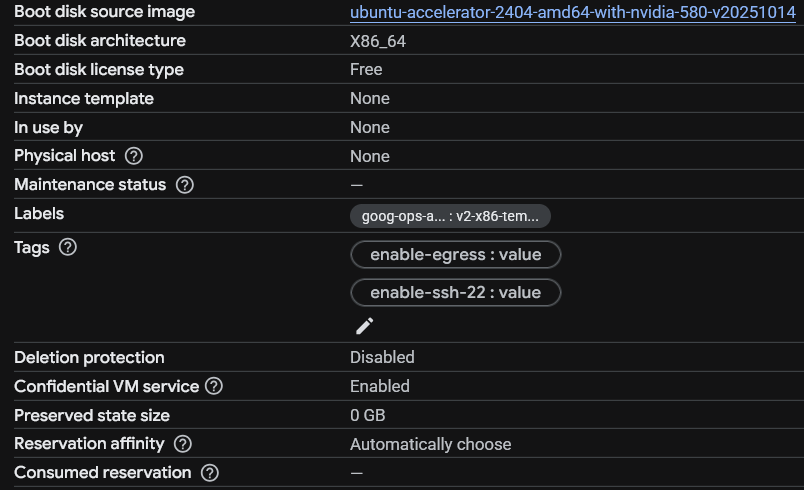Click the Labels row heading

tap(39, 213)
